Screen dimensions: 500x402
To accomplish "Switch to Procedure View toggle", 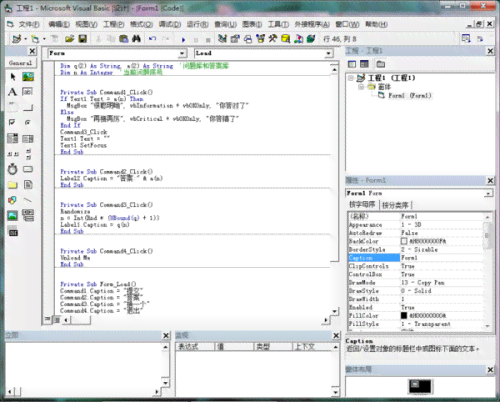I will click(x=48, y=320).
